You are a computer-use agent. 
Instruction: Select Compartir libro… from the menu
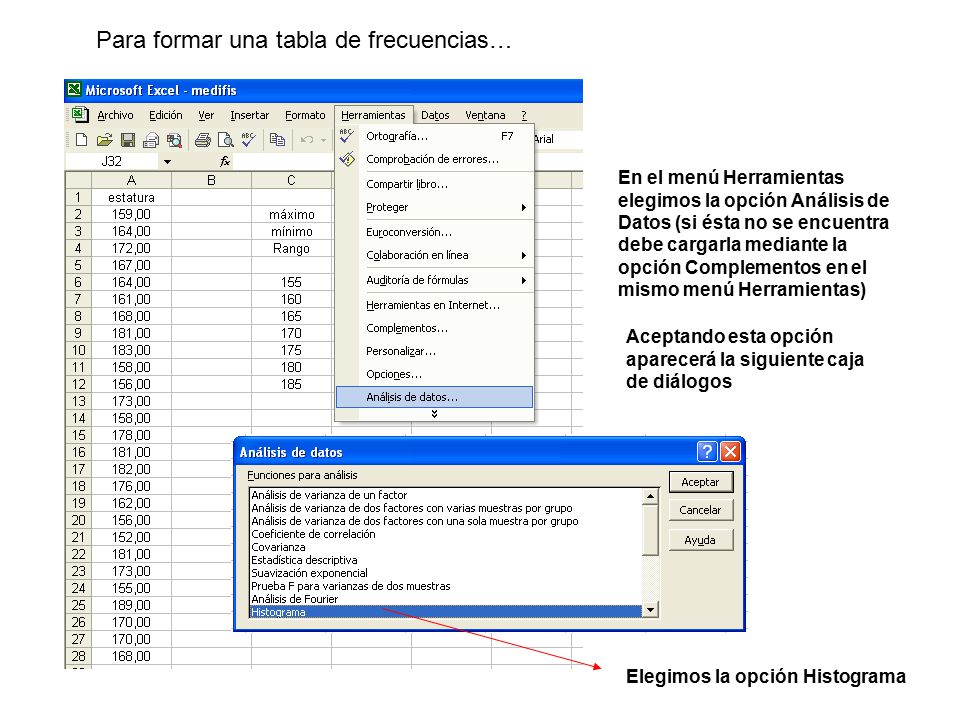(x=434, y=184)
